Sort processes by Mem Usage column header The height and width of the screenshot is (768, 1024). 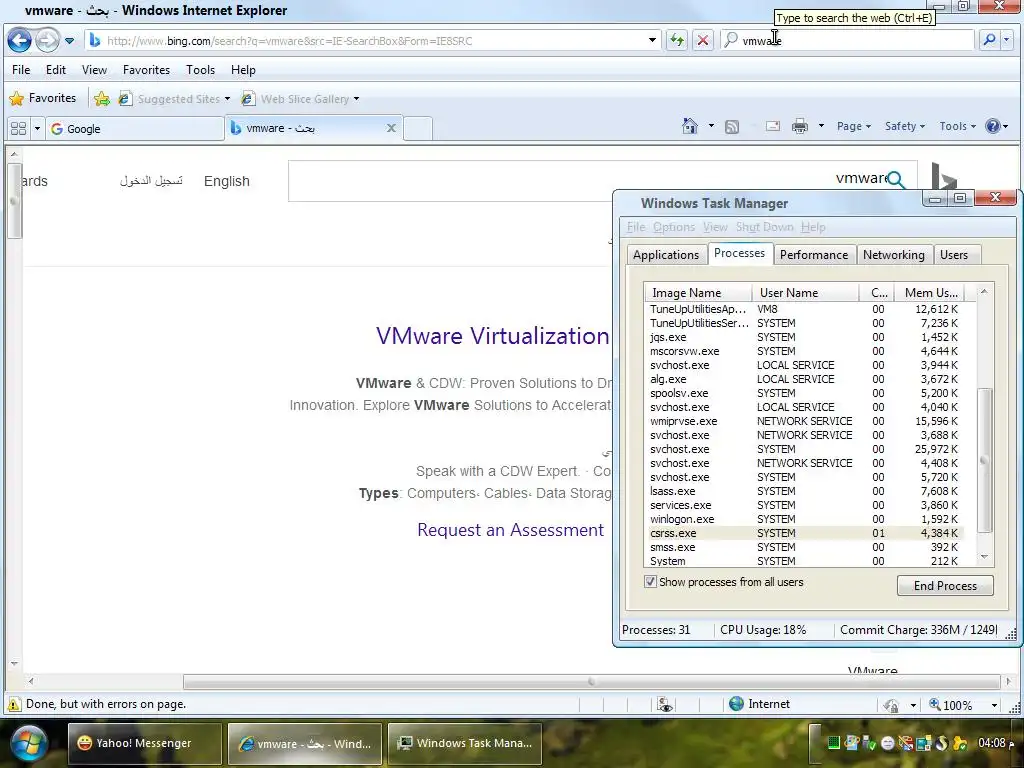[931, 293]
